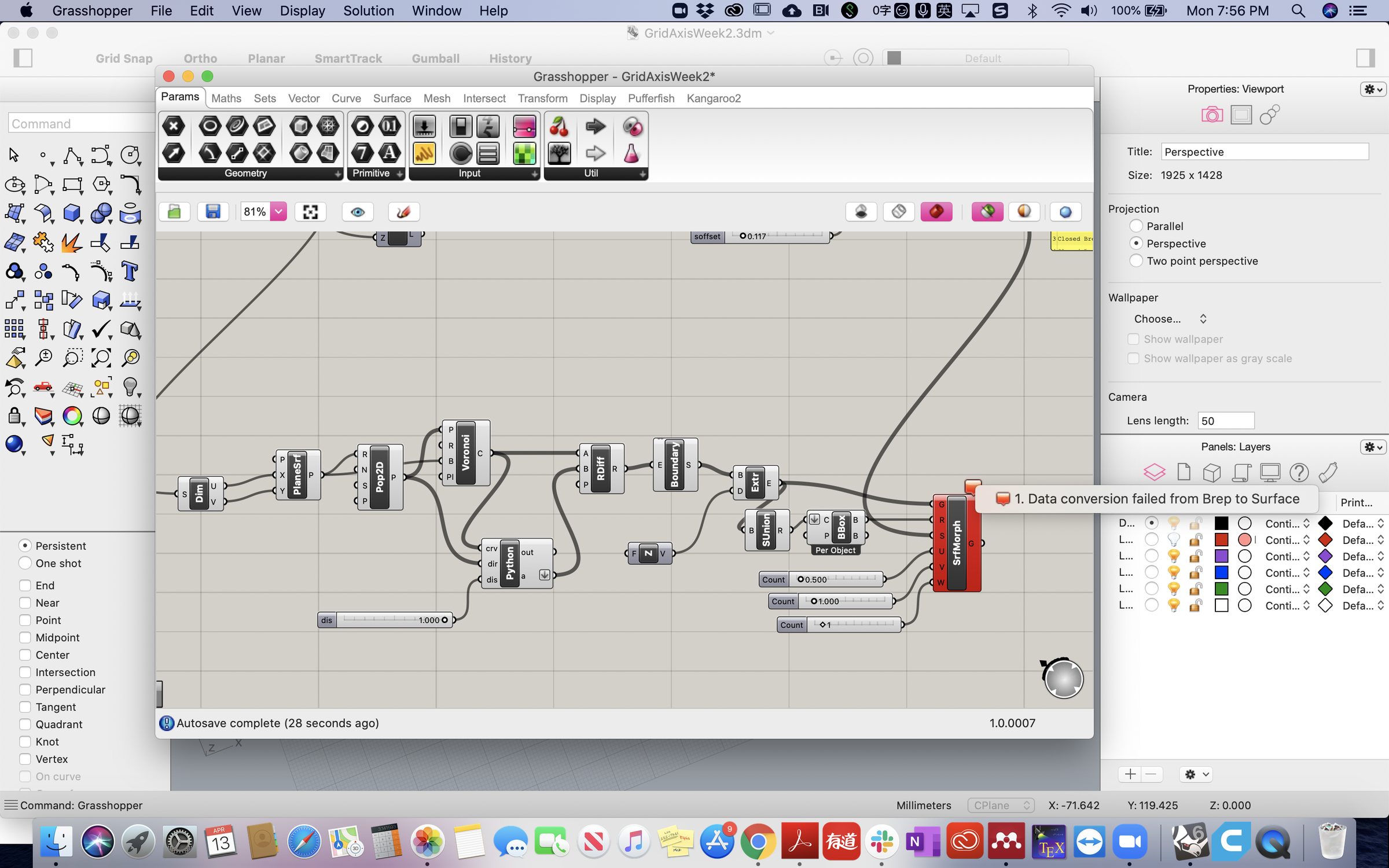Select the Parallel projection radio button

coord(1137,226)
